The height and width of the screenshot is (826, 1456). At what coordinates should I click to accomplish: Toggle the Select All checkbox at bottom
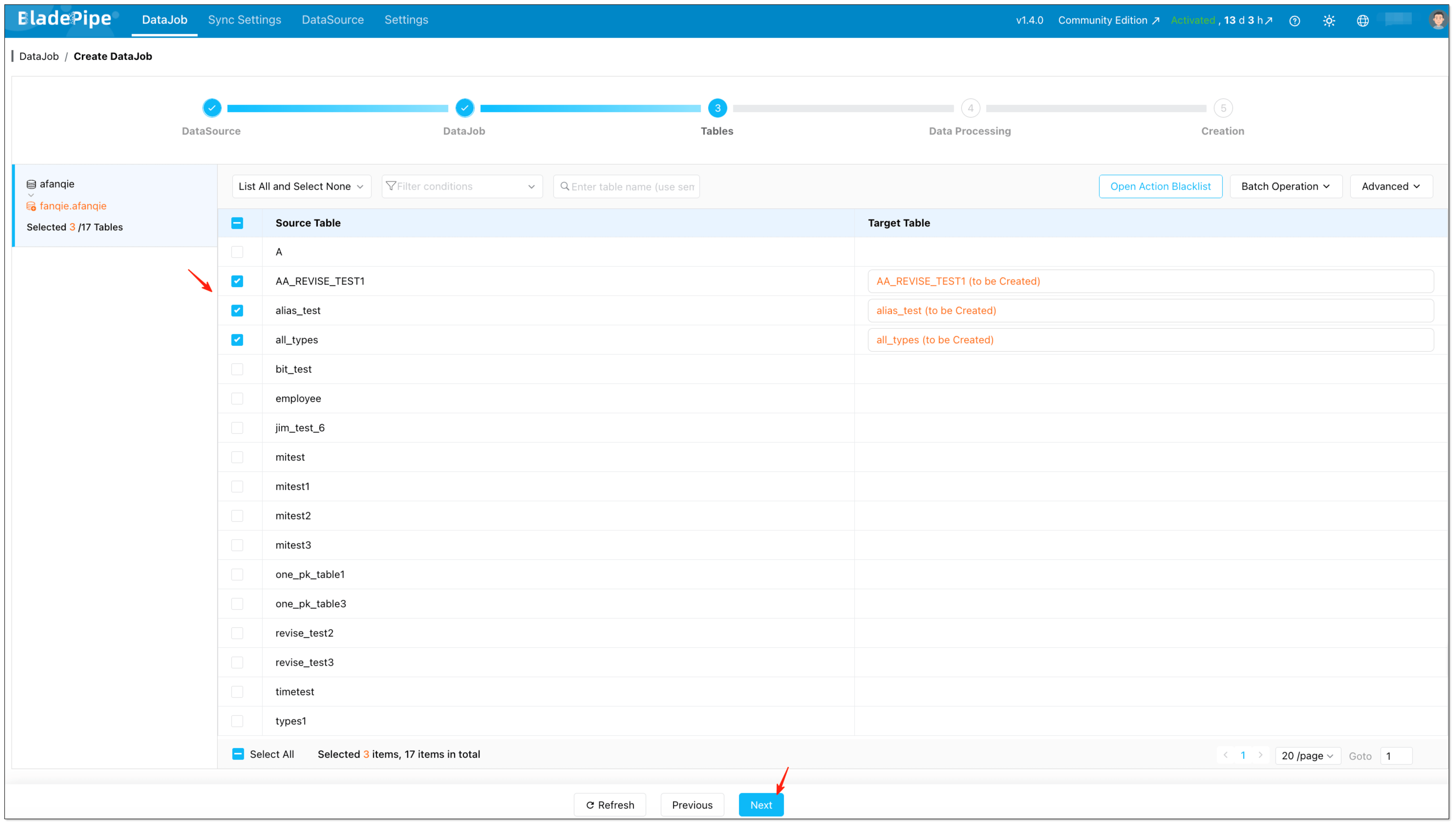(237, 754)
